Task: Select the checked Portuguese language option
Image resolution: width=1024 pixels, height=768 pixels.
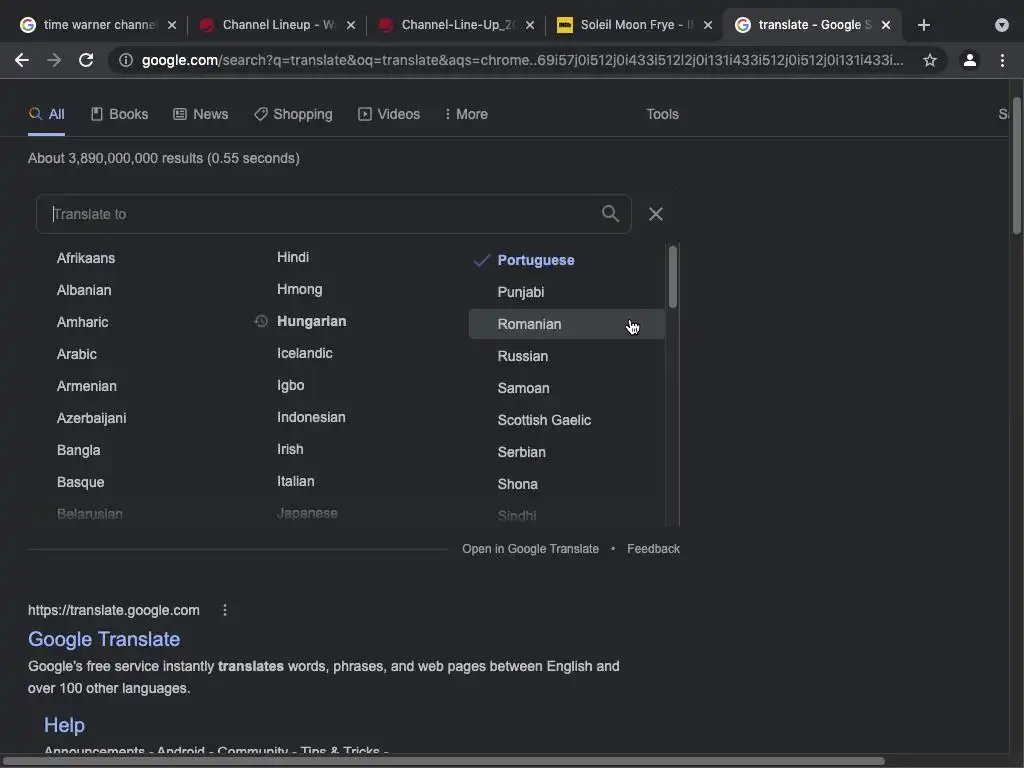Action: click(536, 260)
